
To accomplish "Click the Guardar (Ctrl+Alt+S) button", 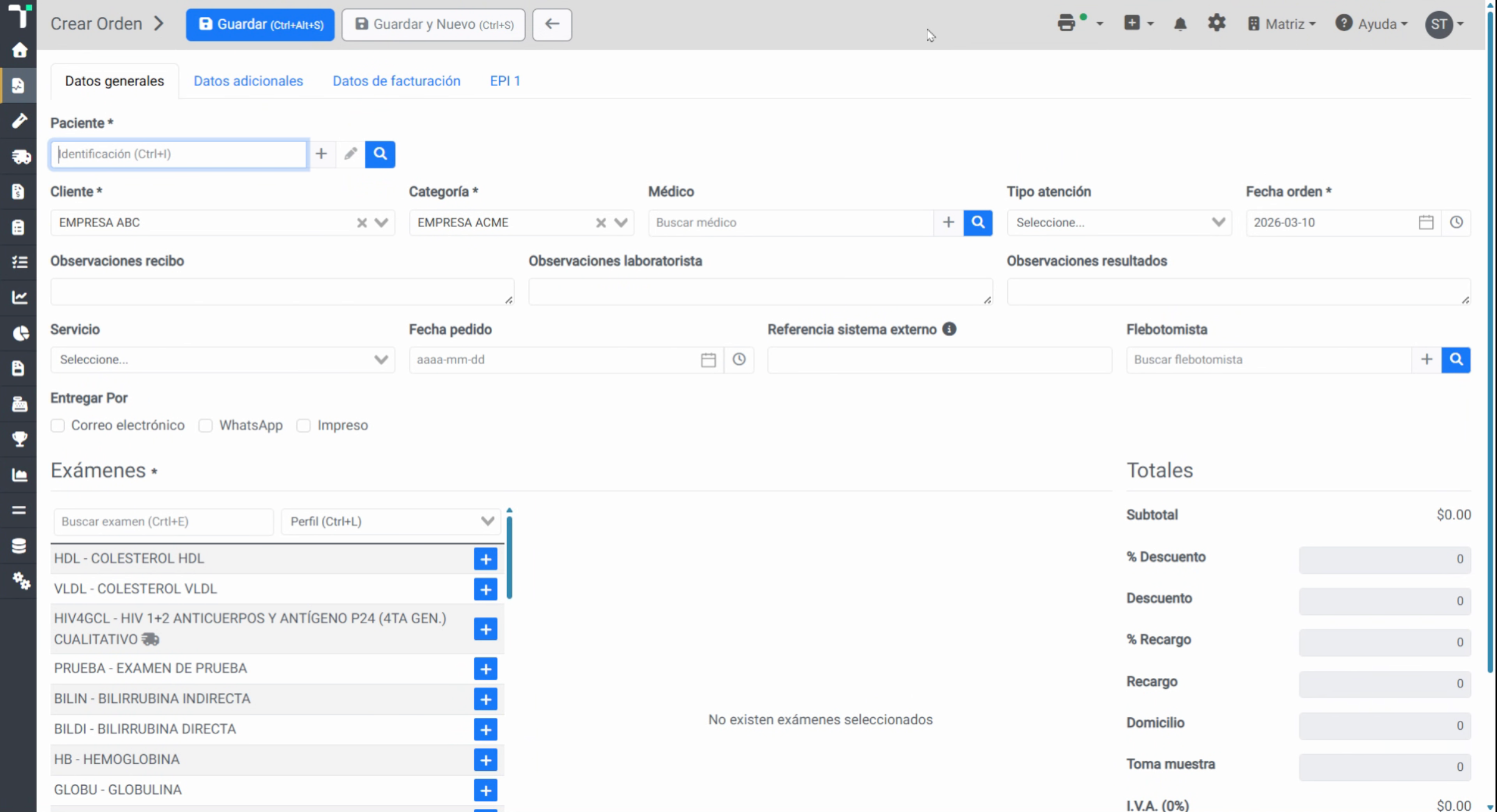I will click(x=260, y=24).
